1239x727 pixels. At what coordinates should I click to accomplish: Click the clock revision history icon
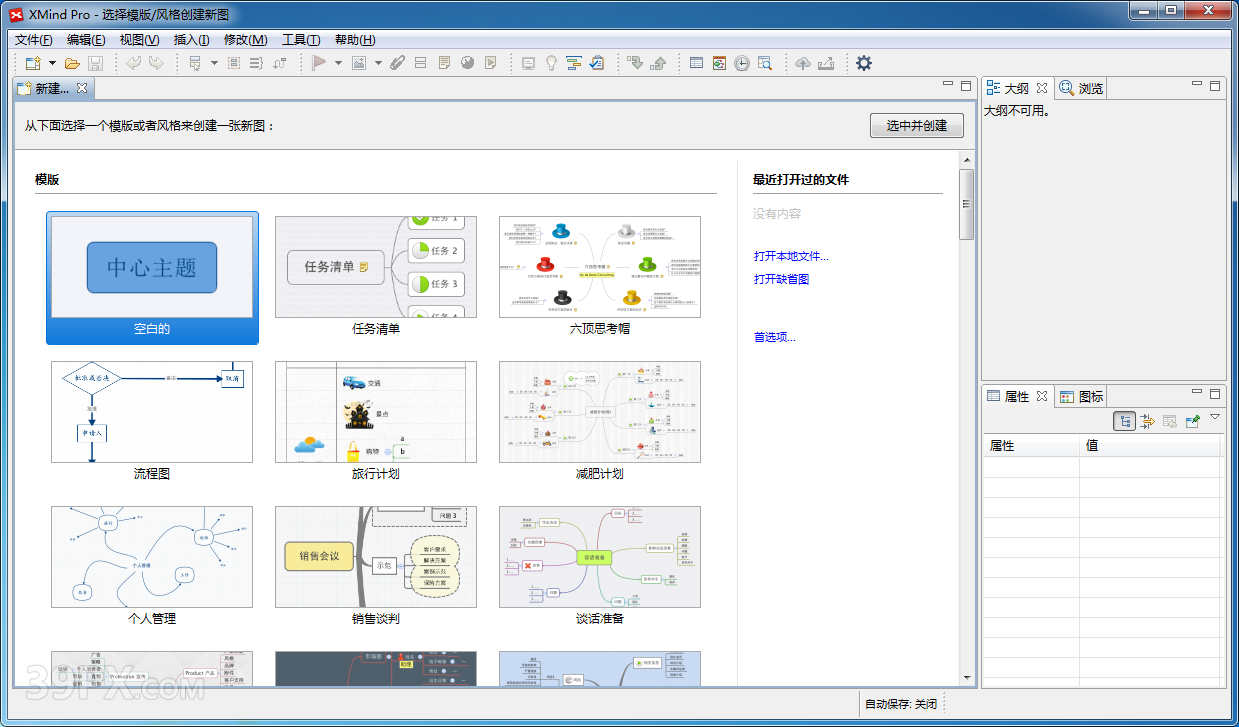[x=742, y=63]
